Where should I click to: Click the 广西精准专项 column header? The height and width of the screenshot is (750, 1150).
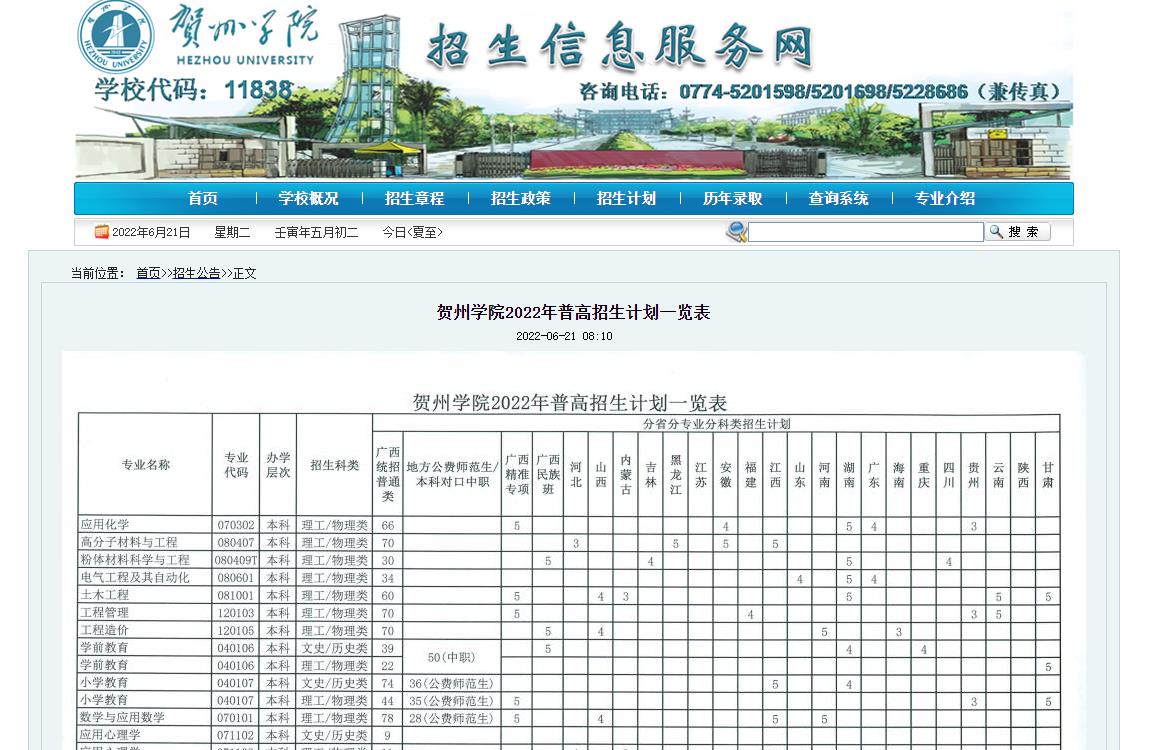pos(517,474)
